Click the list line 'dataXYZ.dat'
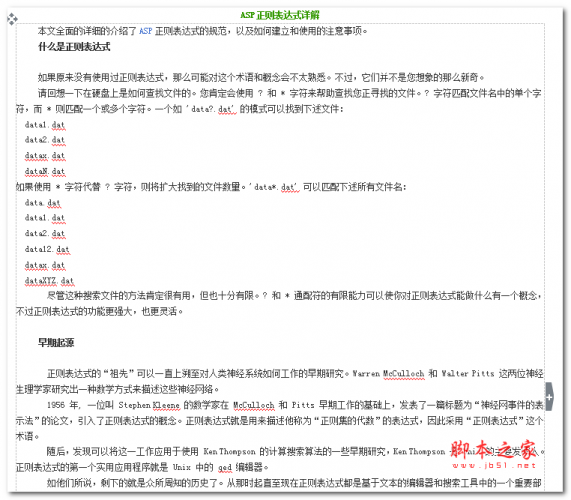This screenshot has width=571, height=500. coord(50,281)
